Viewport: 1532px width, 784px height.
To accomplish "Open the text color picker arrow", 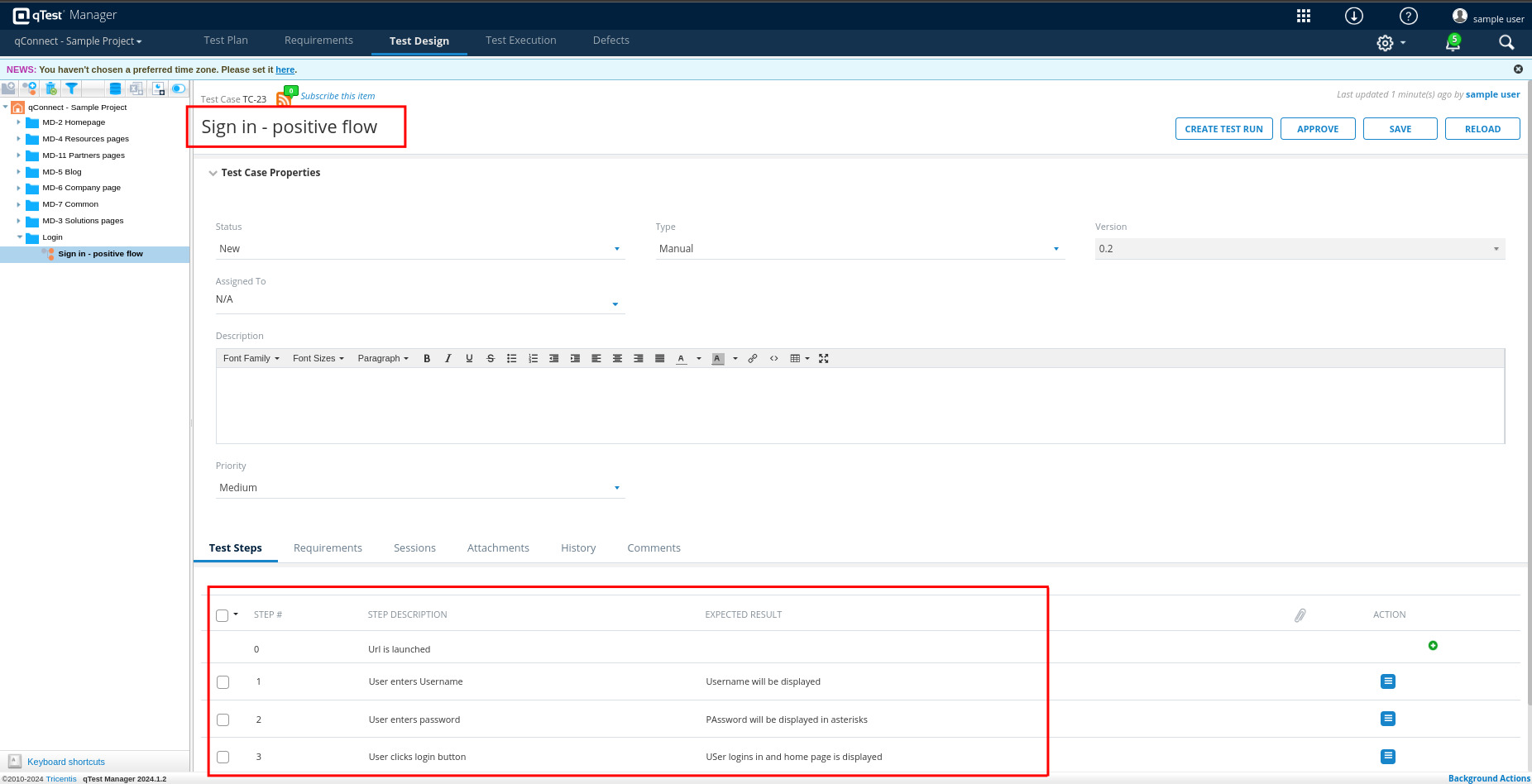I will click(699, 359).
